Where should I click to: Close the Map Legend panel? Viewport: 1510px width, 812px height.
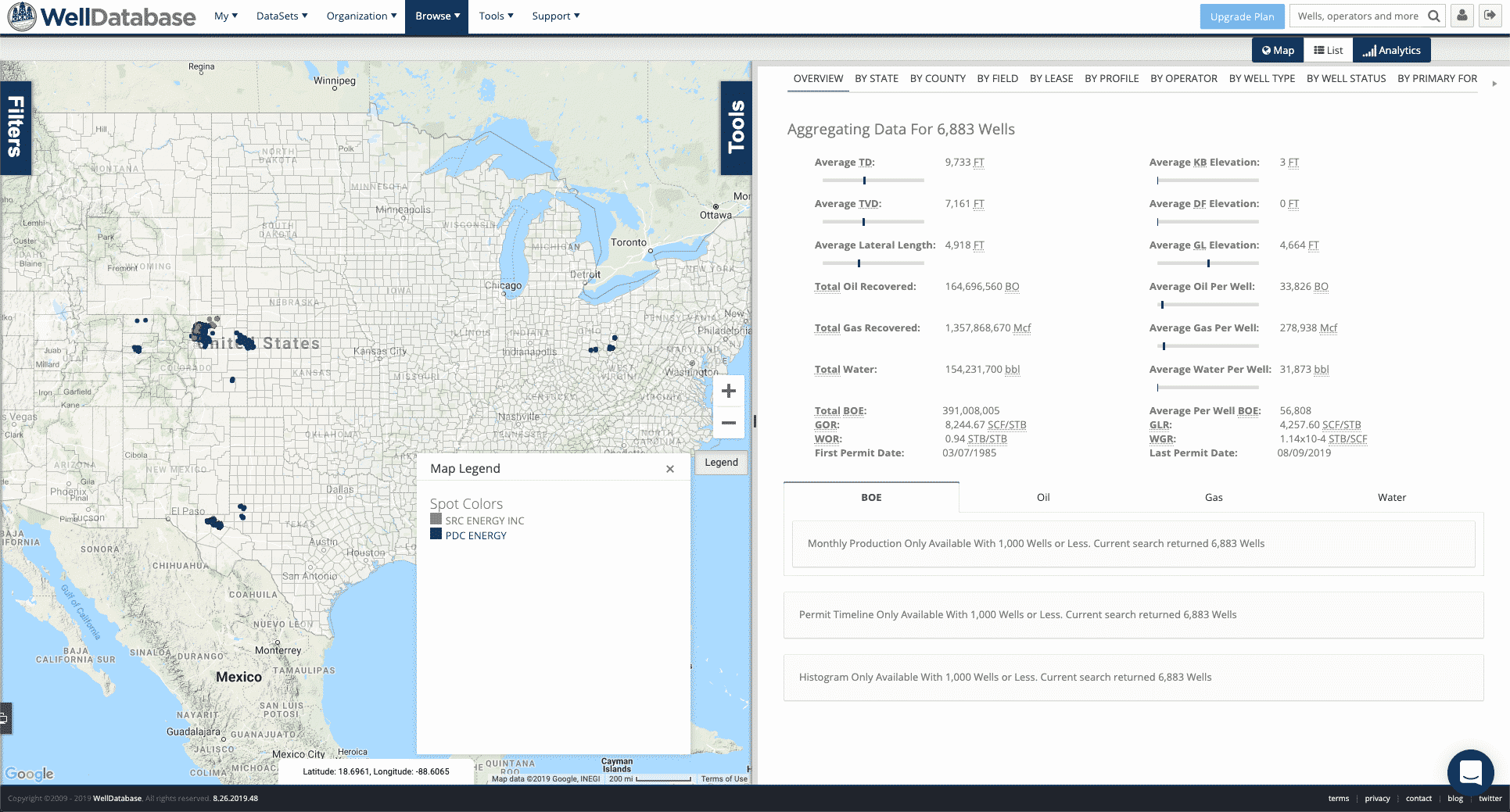(x=670, y=469)
